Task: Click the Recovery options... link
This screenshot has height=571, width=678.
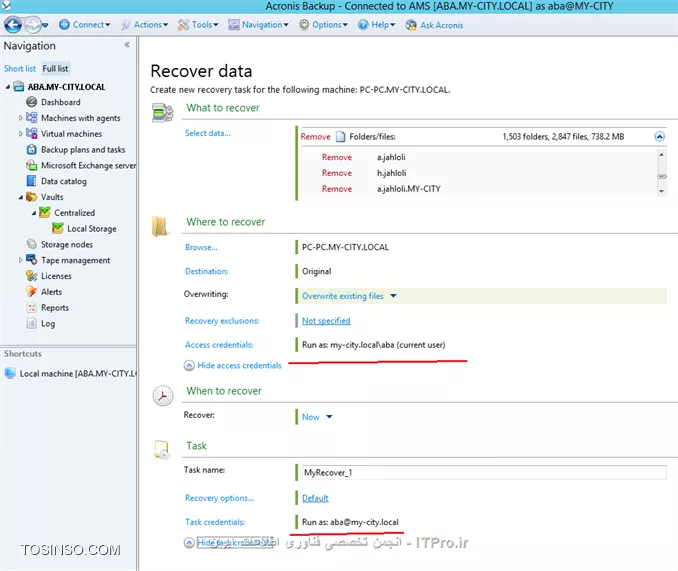Action: (x=219, y=498)
